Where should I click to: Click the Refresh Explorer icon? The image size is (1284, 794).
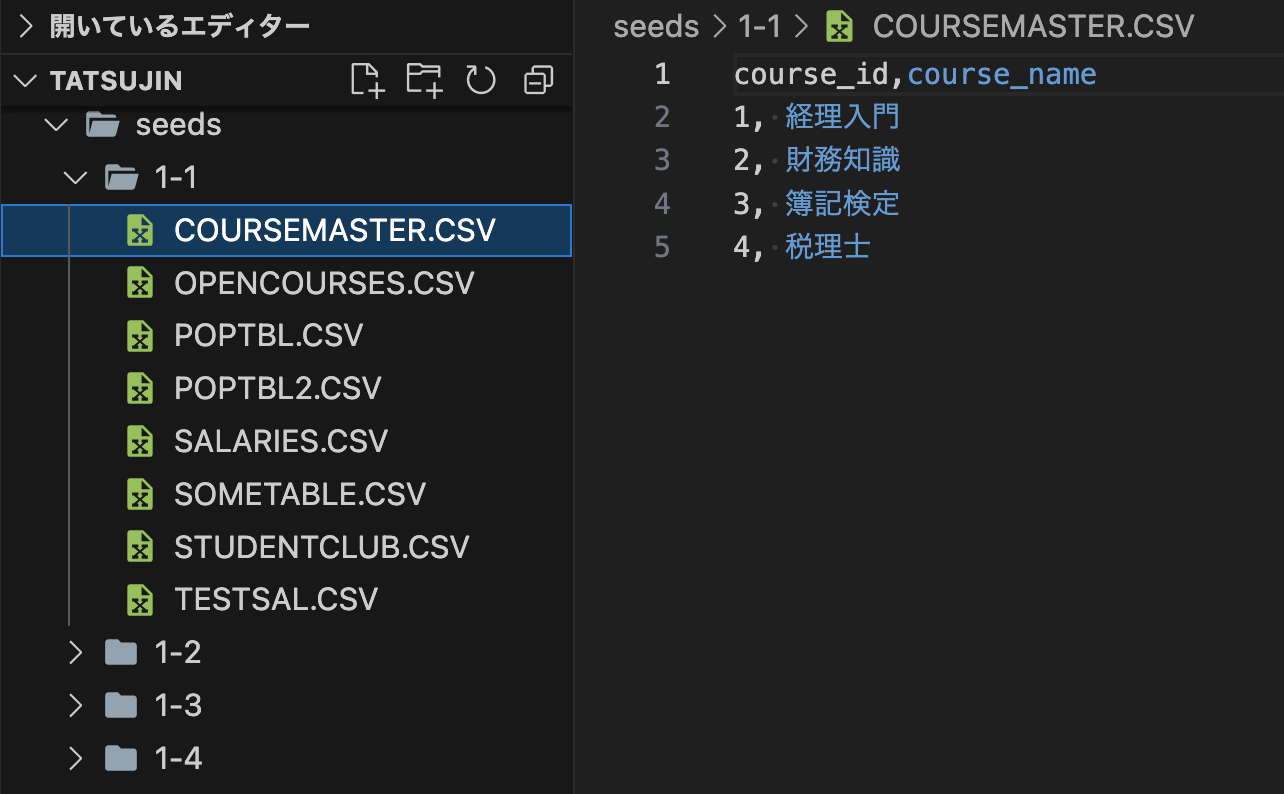pos(481,80)
